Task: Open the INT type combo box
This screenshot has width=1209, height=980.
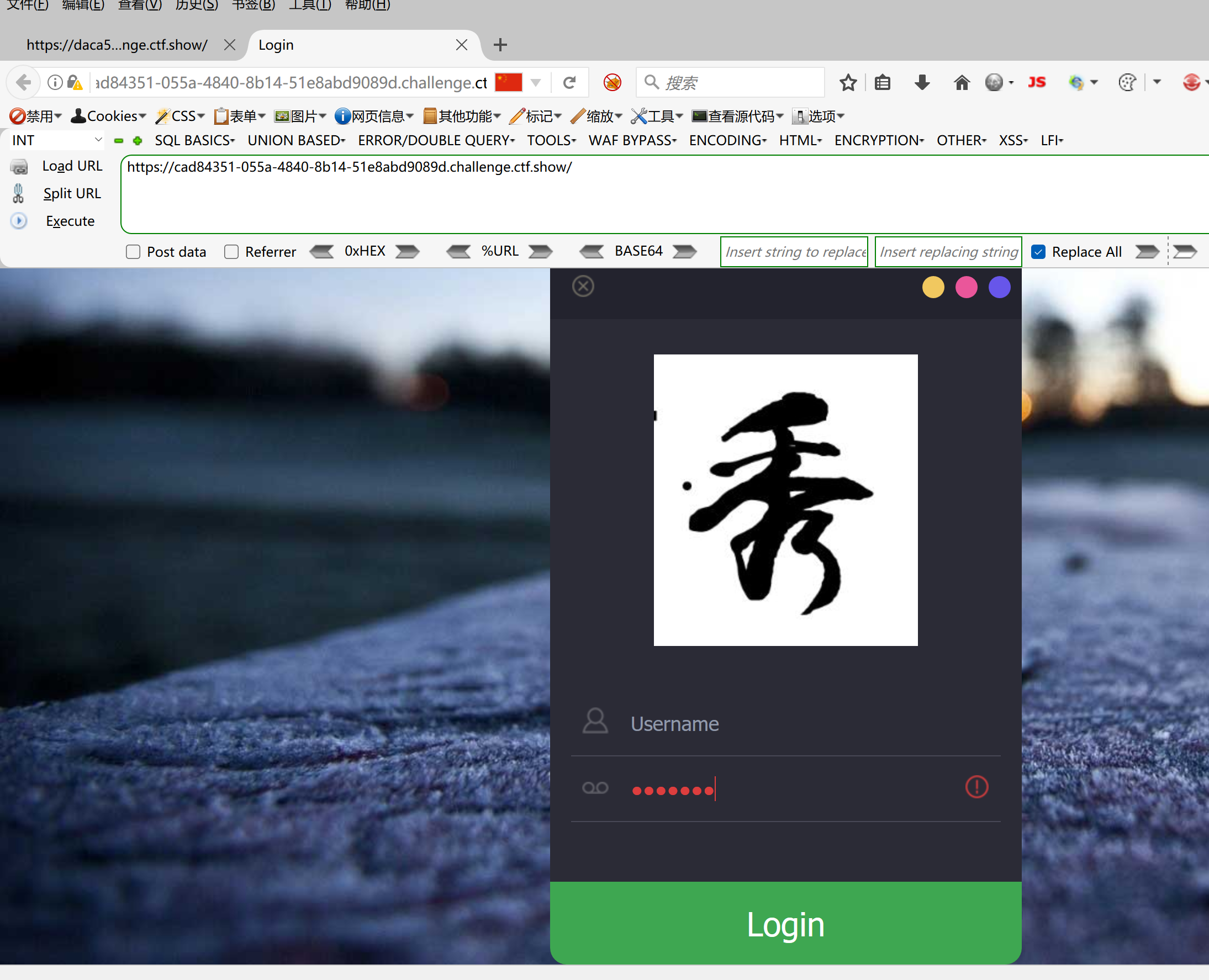Action: point(56,141)
